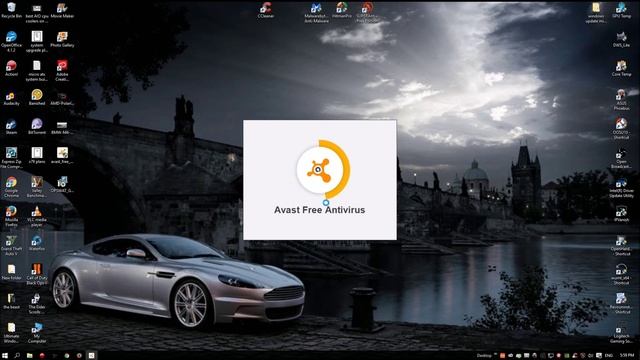The image size is (640, 360).
Task: Click the ENG language indicator in tray
Action: tap(609, 356)
